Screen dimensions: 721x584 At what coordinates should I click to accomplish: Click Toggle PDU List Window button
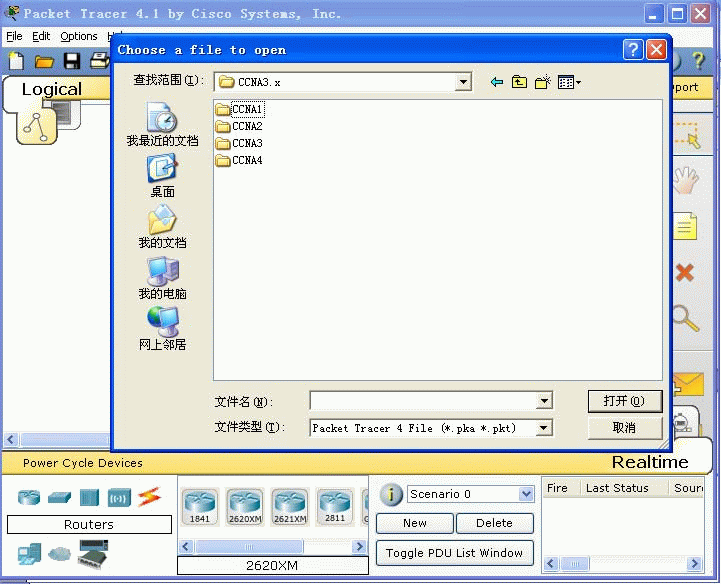coord(454,553)
